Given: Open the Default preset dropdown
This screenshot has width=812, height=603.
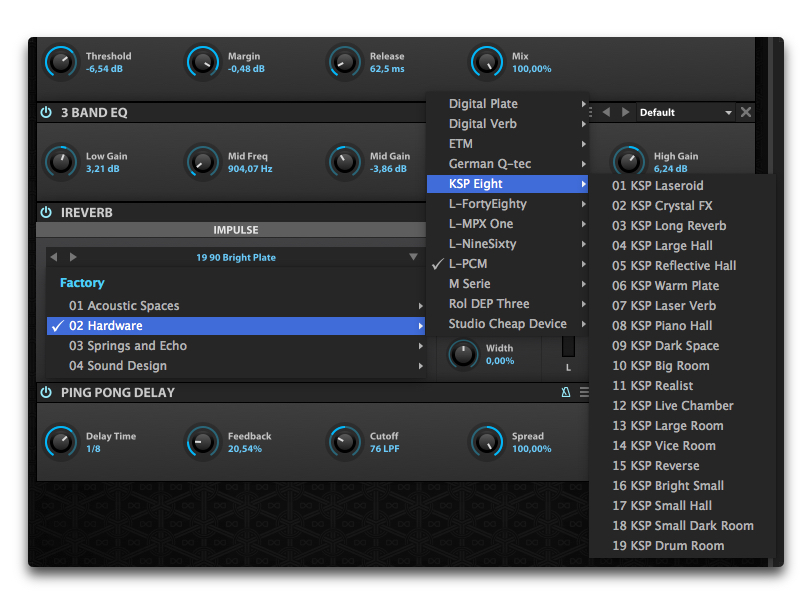Looking at the screenshot, I should pyautogui.click(x=686, y=112).
